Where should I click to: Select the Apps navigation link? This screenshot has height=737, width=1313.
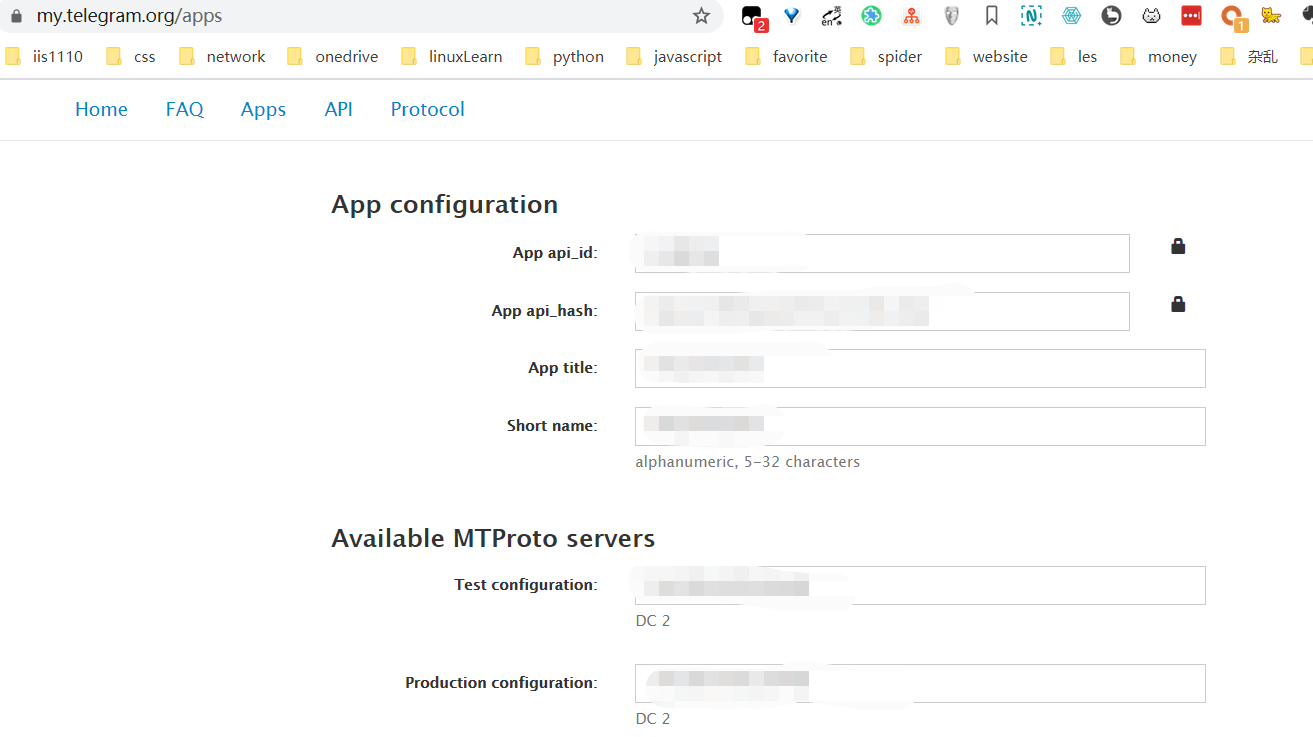coord(263,109)
